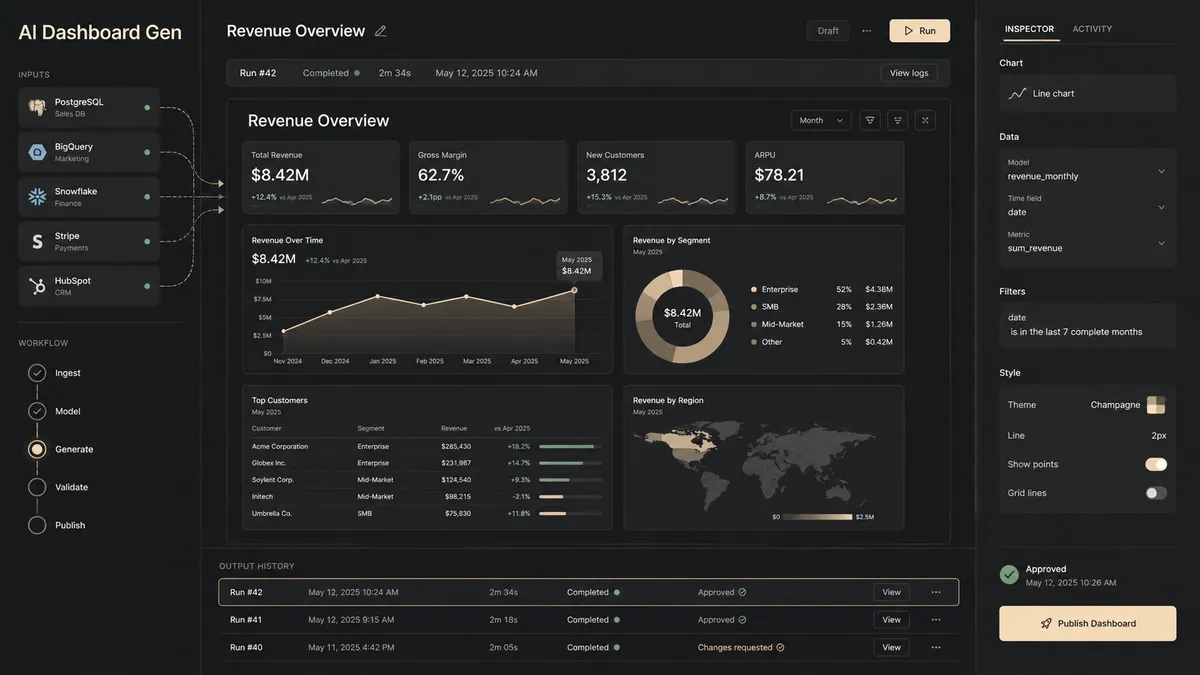Click the funnel filter icon beside Month
1200x675 pixels.
click(x=870, y=120)
